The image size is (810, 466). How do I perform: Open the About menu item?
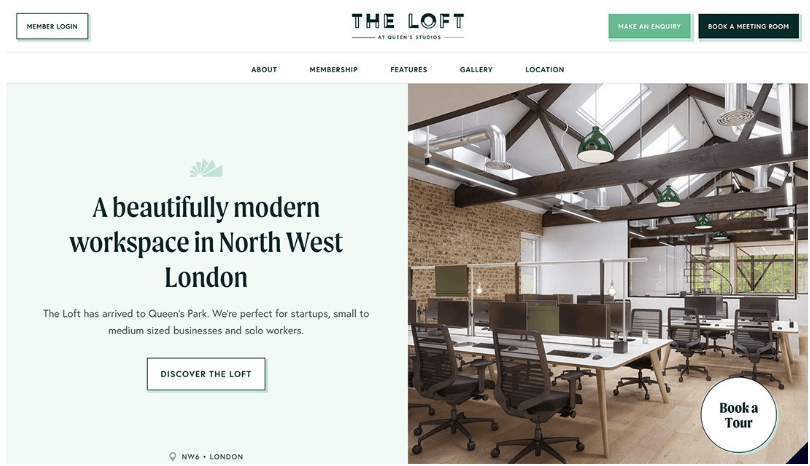[264, 69]
